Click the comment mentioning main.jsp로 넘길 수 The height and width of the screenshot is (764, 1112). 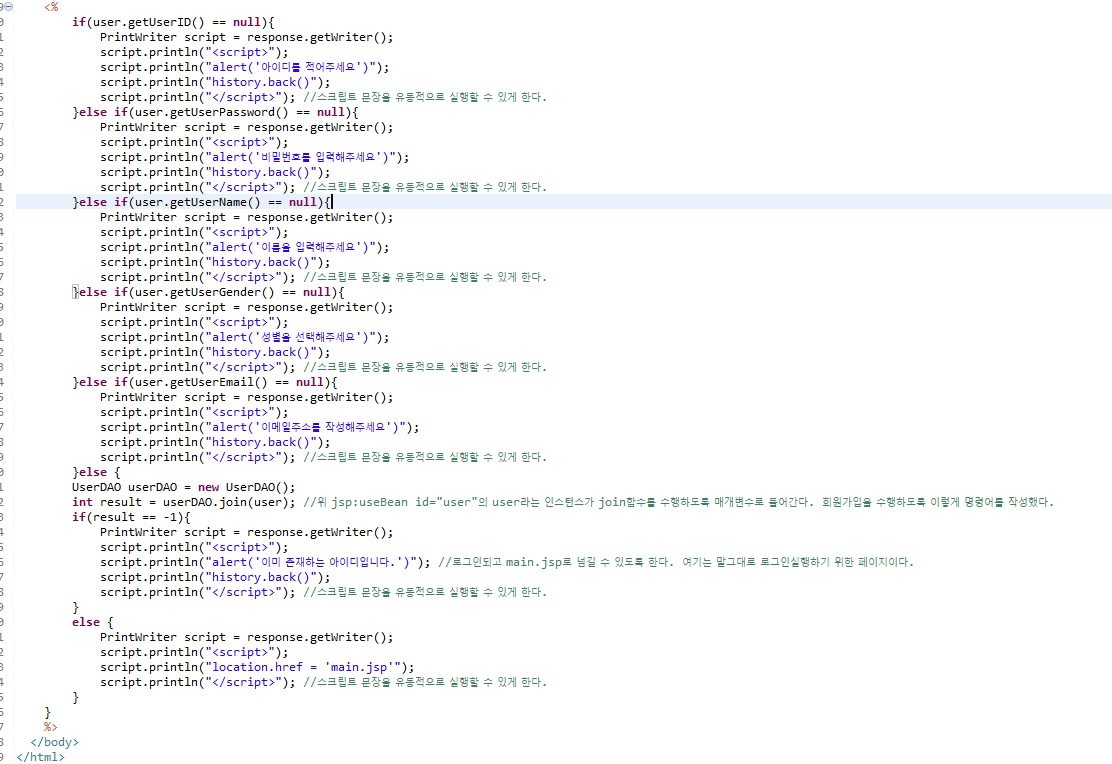pos(676,563)
